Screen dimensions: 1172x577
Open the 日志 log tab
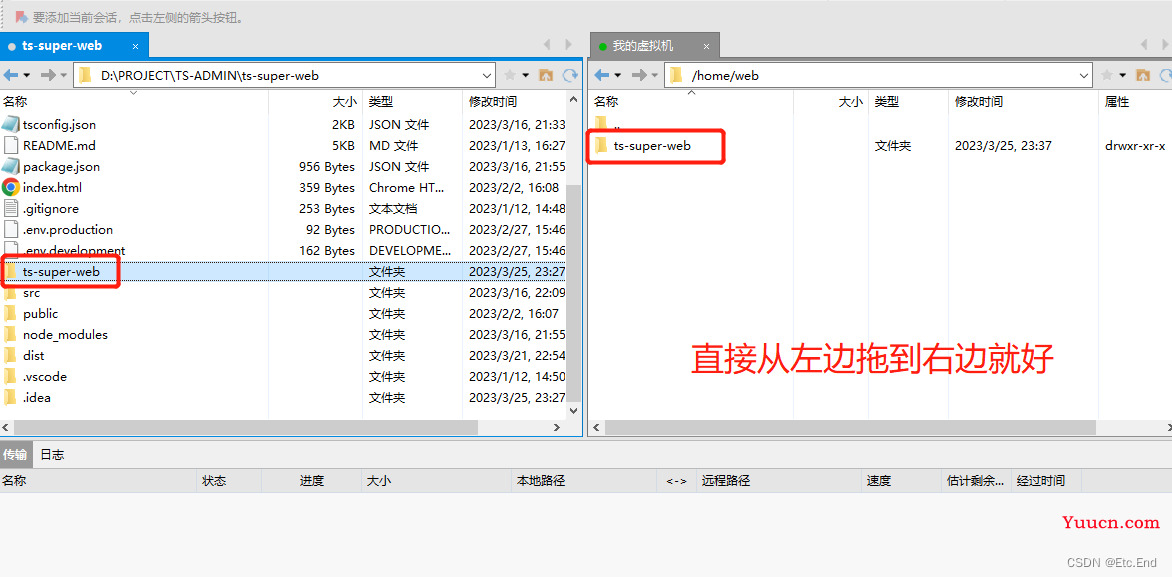click(52, 454)
